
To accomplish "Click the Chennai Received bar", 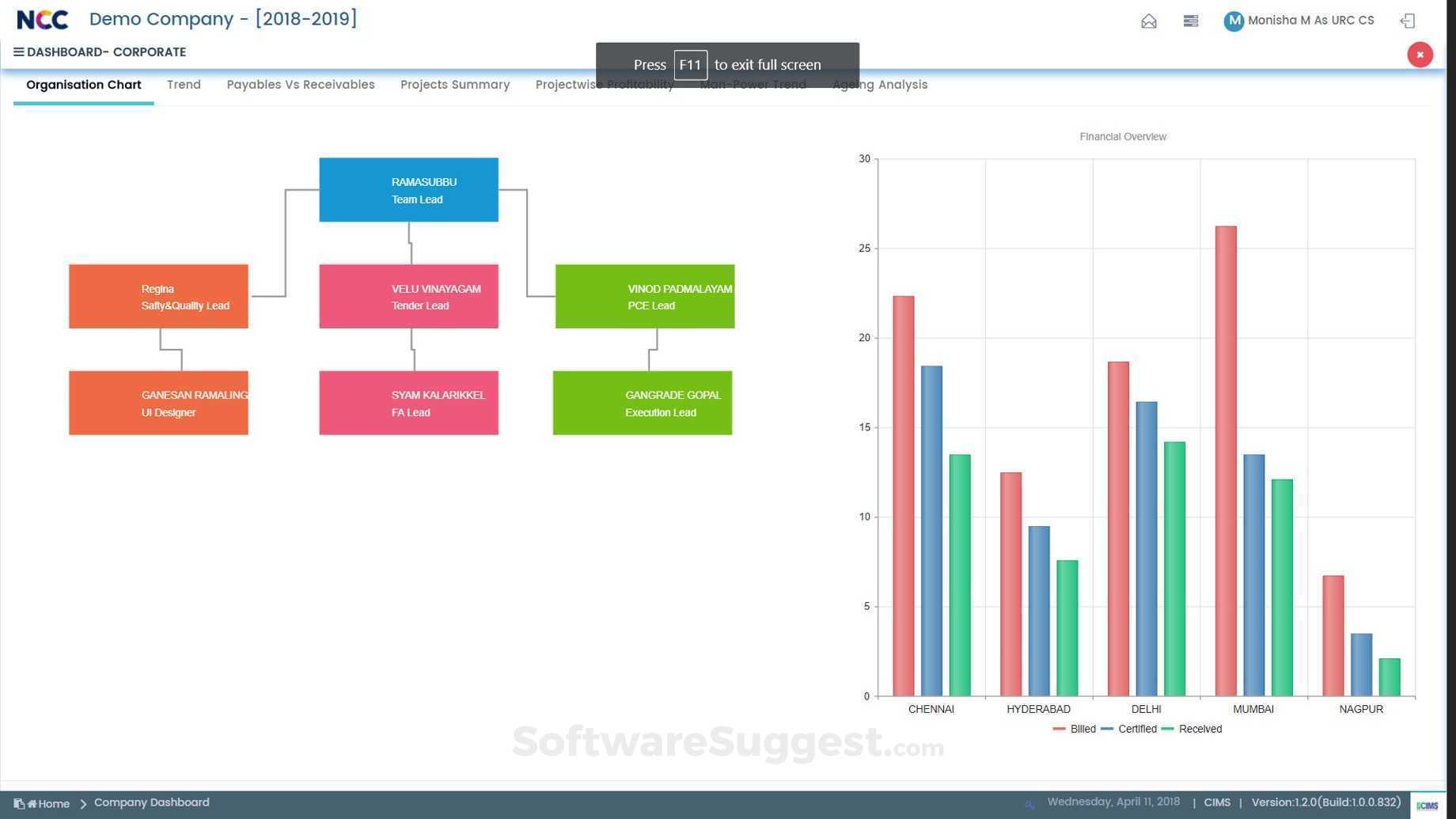I will point(960,575).
